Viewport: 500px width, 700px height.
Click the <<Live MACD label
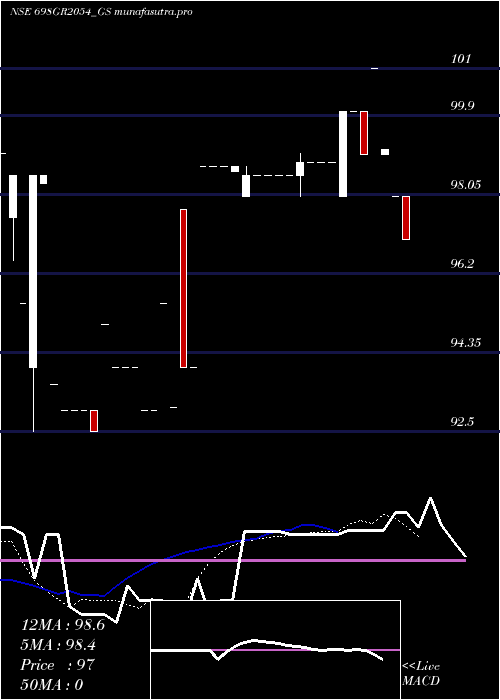(421, 674)
